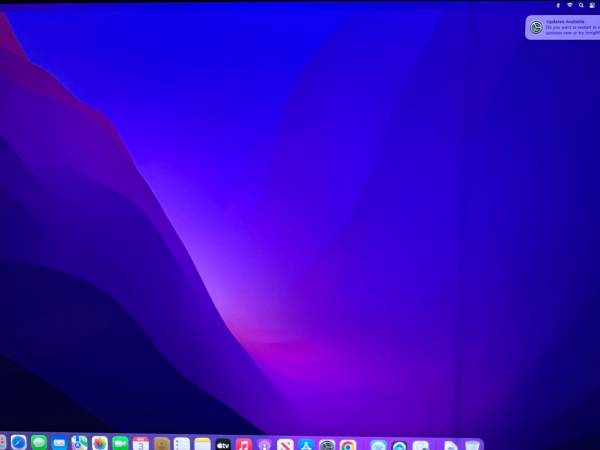Open the Music app in Dock
Screen dimensions: 600x450
pos(244,444)
